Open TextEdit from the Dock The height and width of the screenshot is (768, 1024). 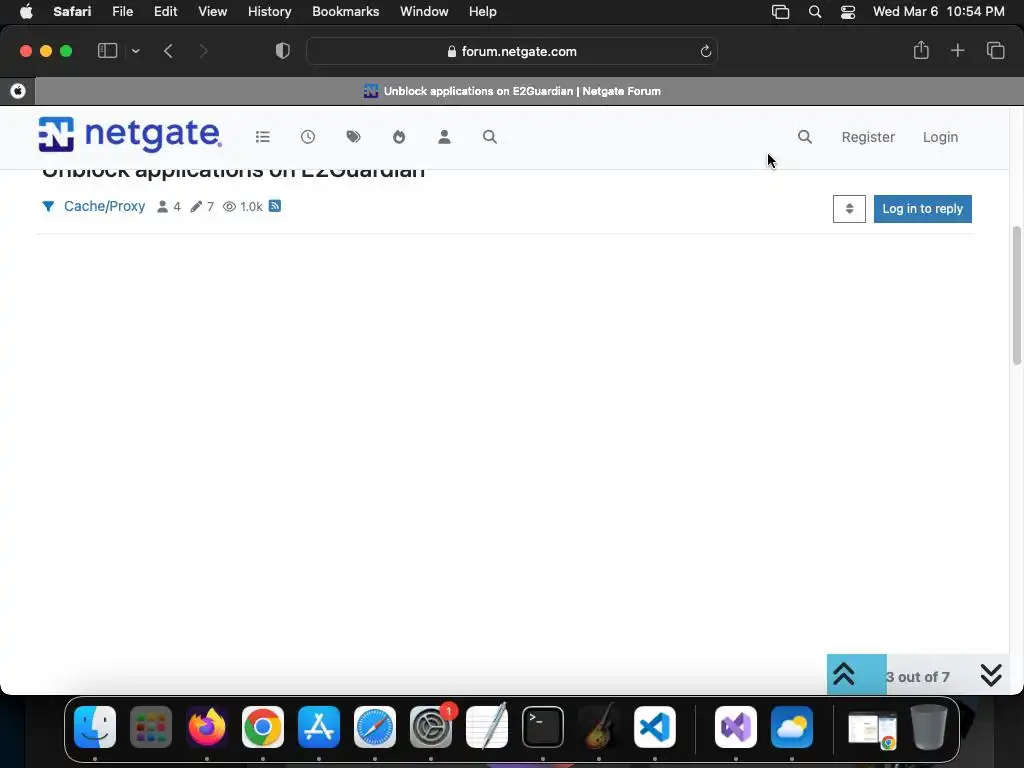click(x=487, y=727)
